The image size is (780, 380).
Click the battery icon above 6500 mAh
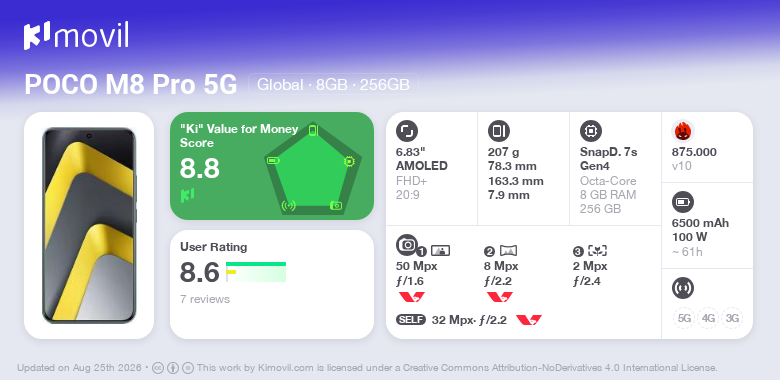pyautogui.click(x=682, y=202)
